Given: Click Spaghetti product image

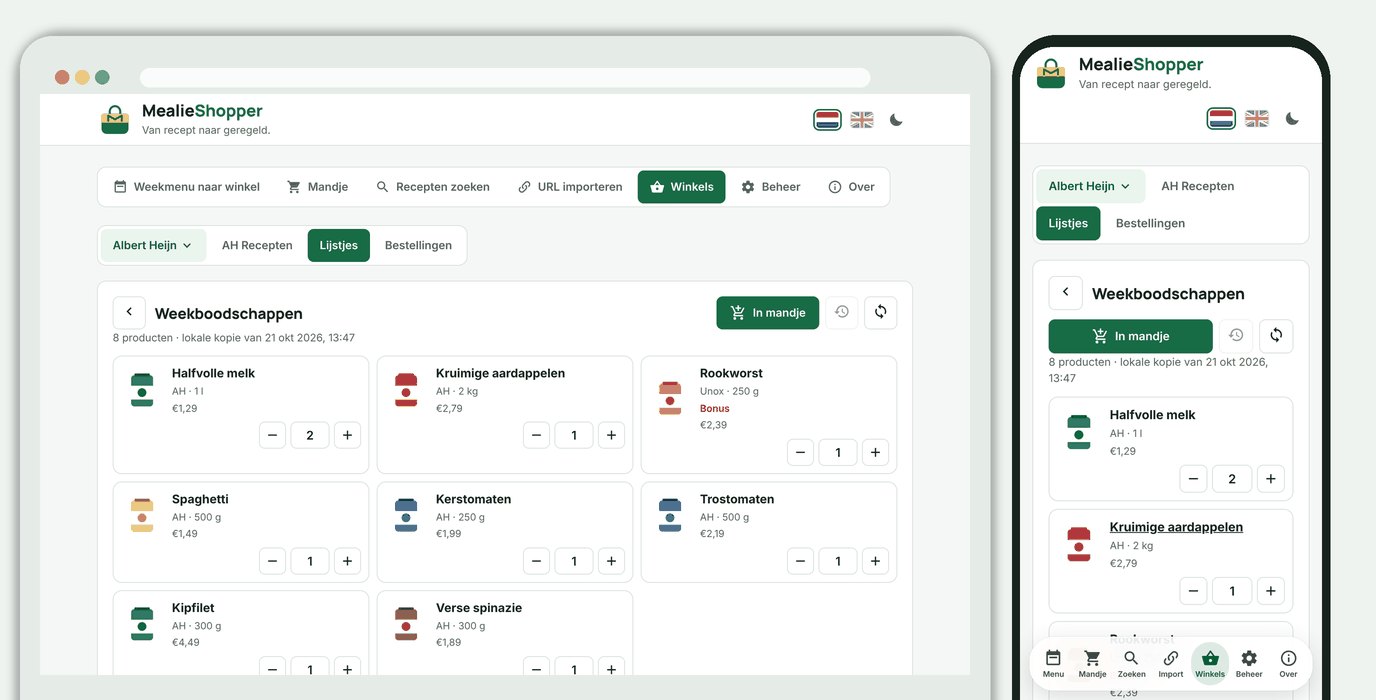Looking at the screenshot, I should (142, 515).
